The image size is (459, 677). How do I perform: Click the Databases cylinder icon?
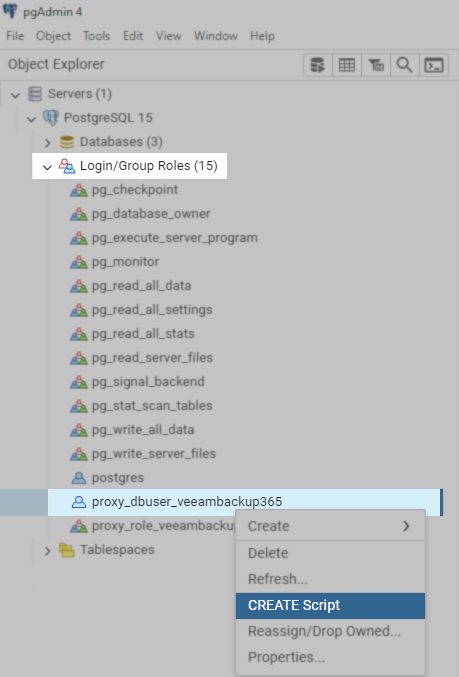tap(66, 142)
